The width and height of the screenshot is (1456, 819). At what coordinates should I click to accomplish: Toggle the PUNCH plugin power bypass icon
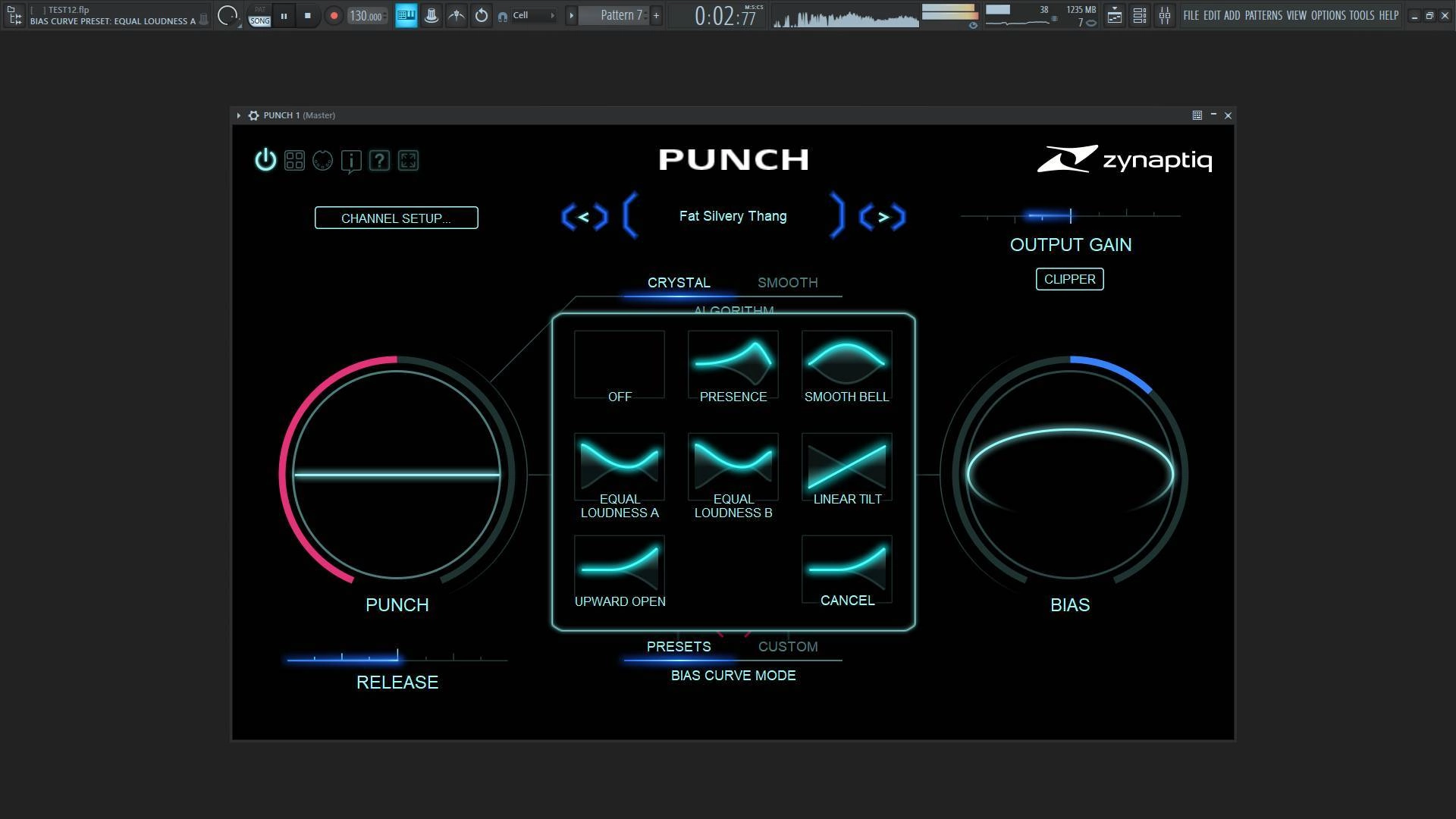coord(265,160)
